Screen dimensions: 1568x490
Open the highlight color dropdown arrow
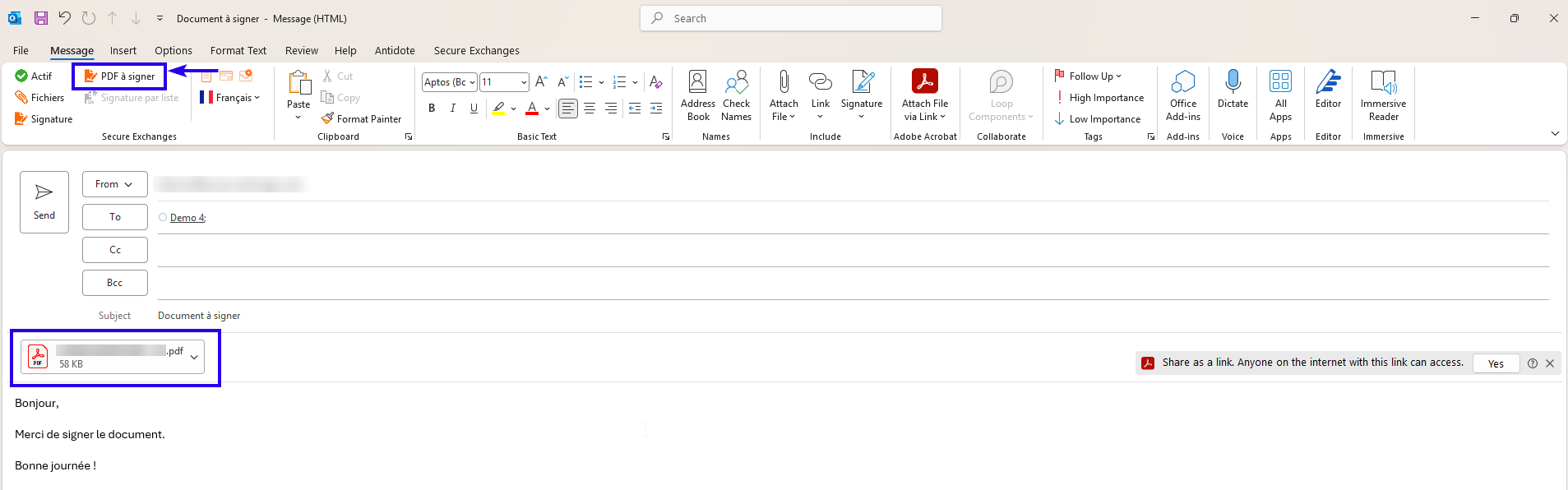point(513,109)
